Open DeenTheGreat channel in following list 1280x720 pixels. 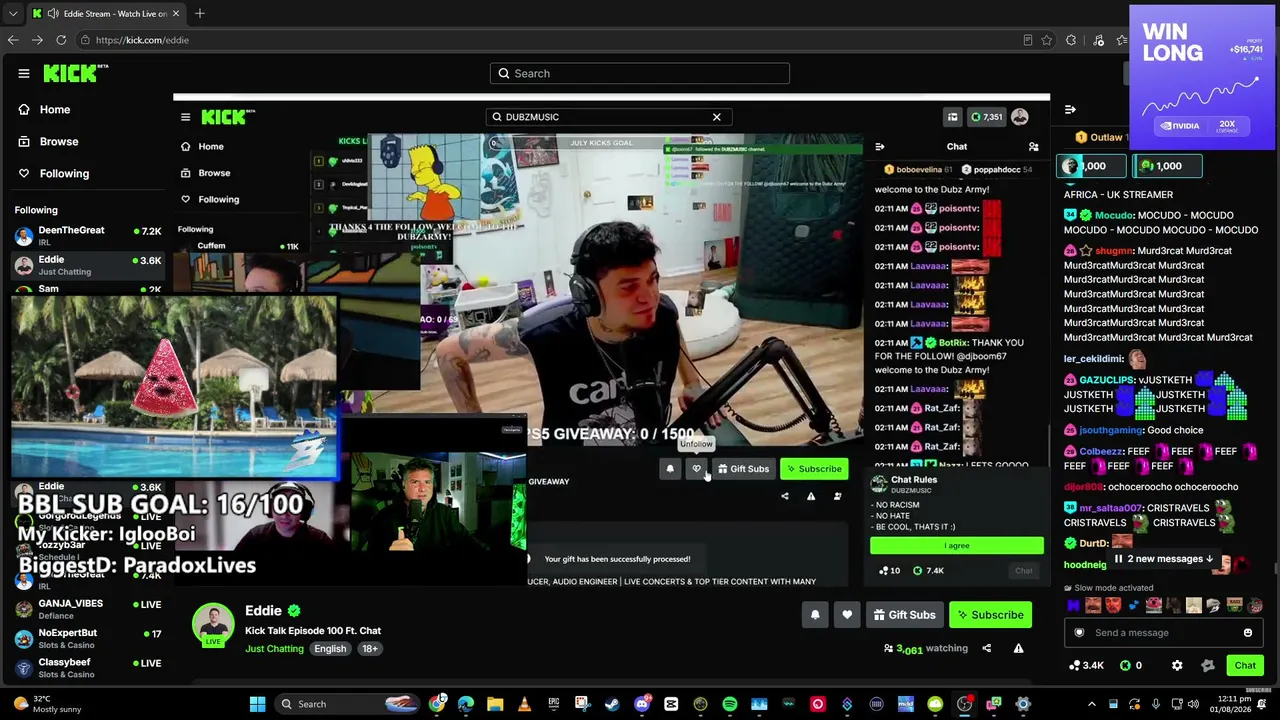87,235
